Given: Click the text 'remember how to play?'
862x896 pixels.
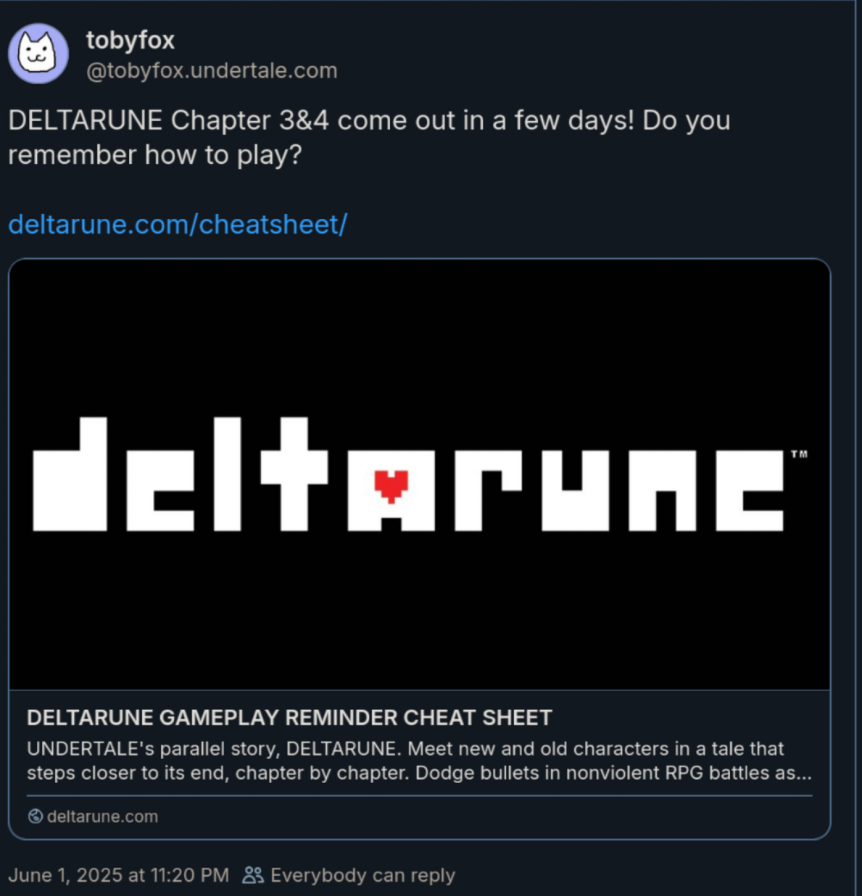Looking at the screenshot, I should click(x=155, y=155).
